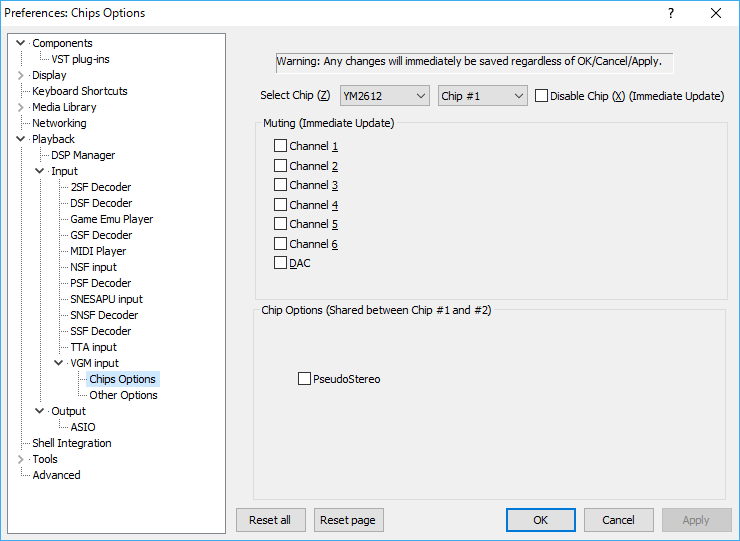This screenshot has height=541, width=740.
Task: Select NSF input in tree
Action: click(x=93, y=267)
